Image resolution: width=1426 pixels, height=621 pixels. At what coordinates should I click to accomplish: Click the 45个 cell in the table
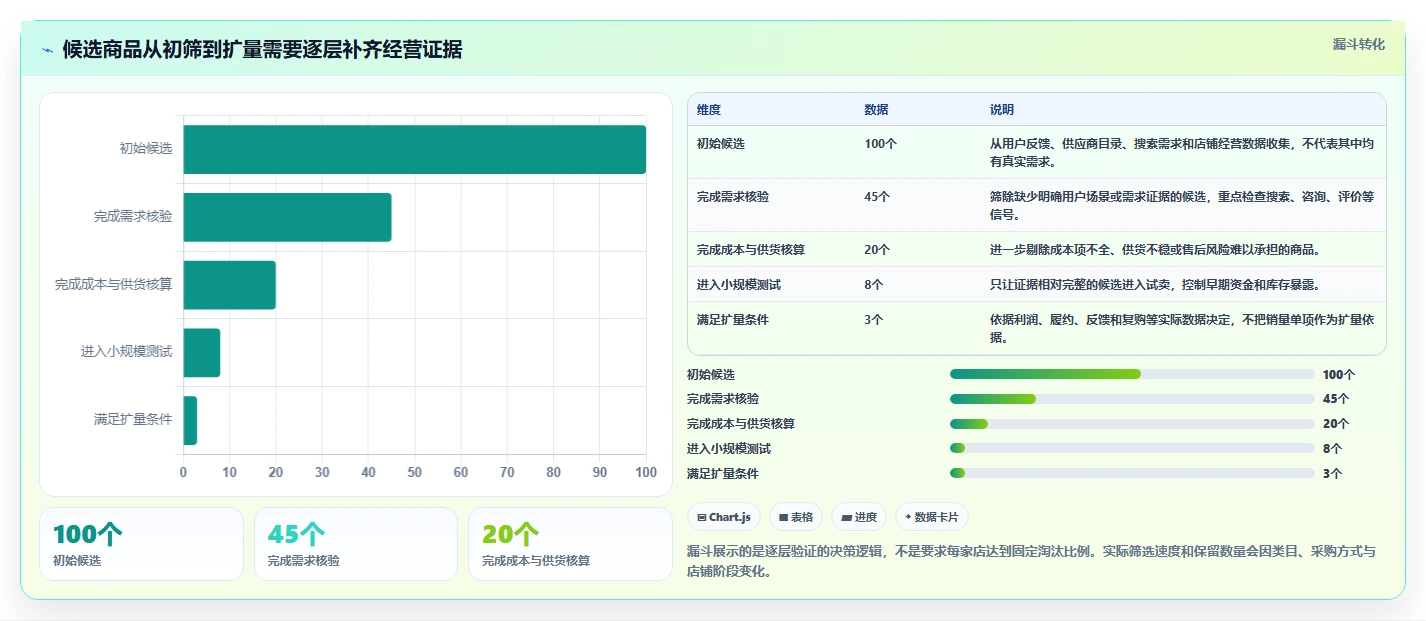click(x=877, y=197)
